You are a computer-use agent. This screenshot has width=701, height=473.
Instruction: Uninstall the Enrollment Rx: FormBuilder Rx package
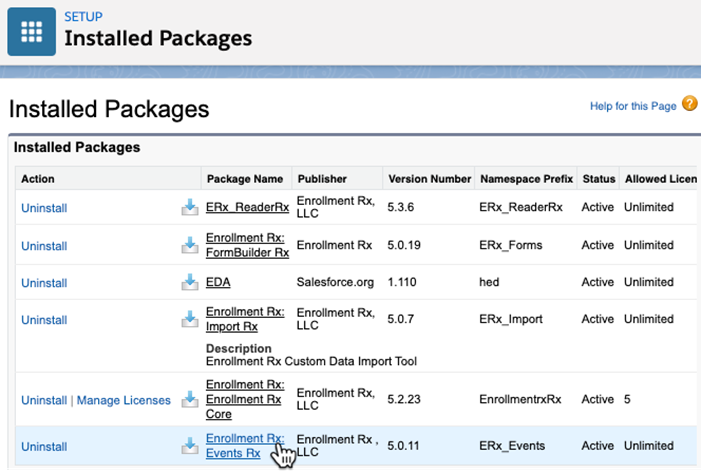(44, 245)
